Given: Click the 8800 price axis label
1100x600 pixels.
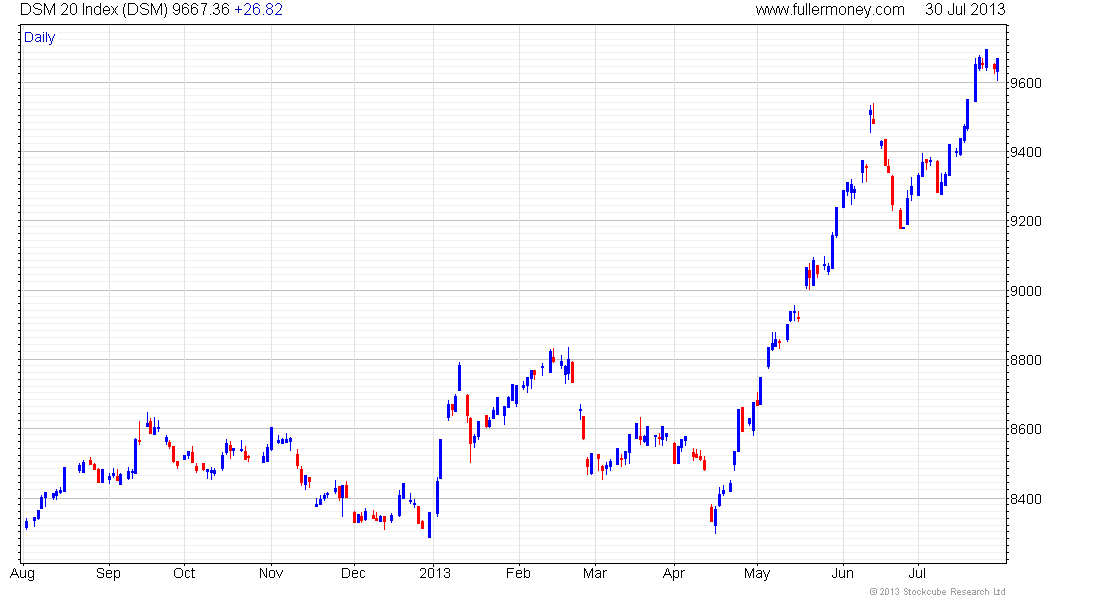Looking at the screenshot, I should [1025, 360].
